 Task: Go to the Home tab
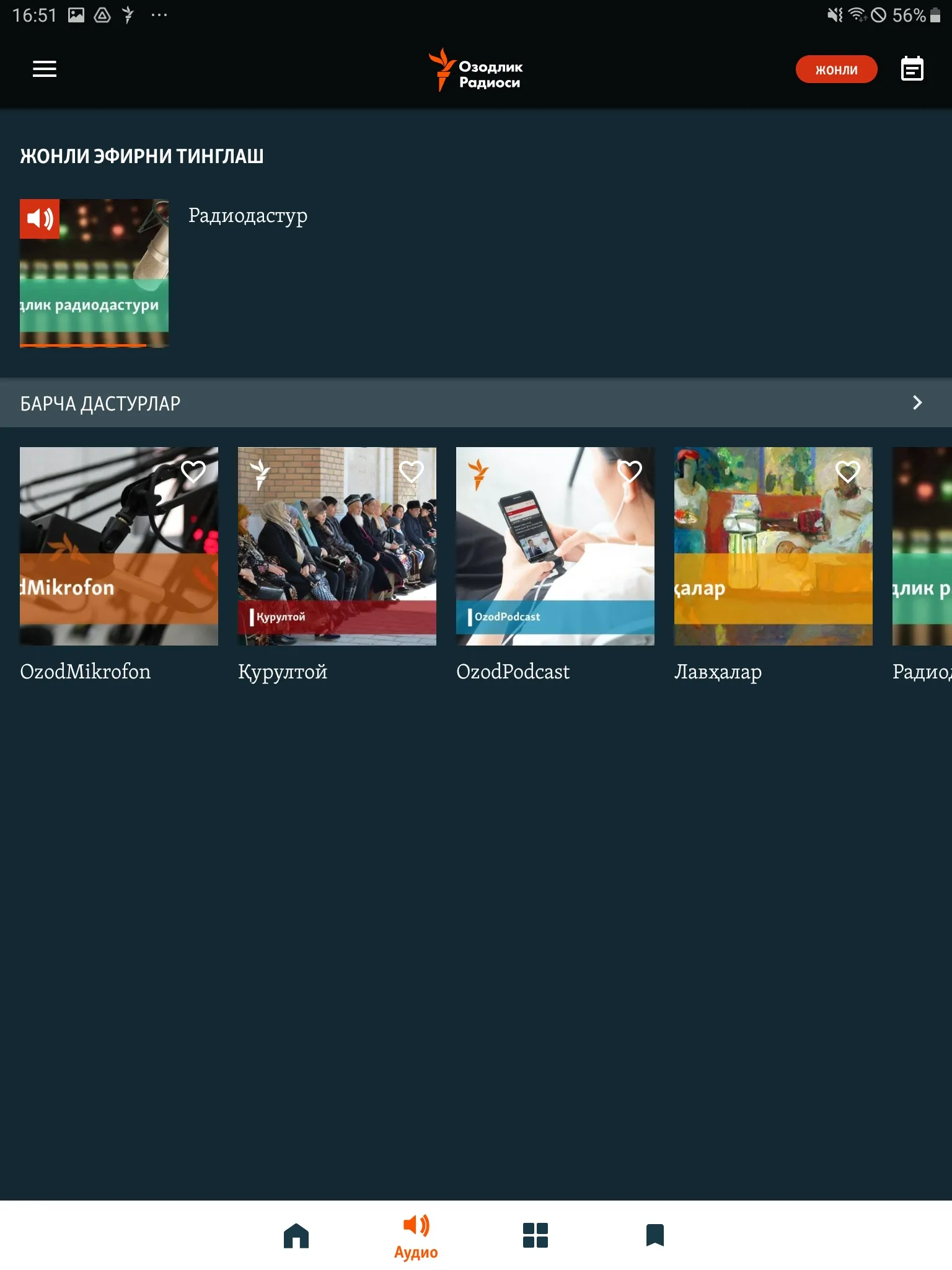click(x=296, y=1235)
